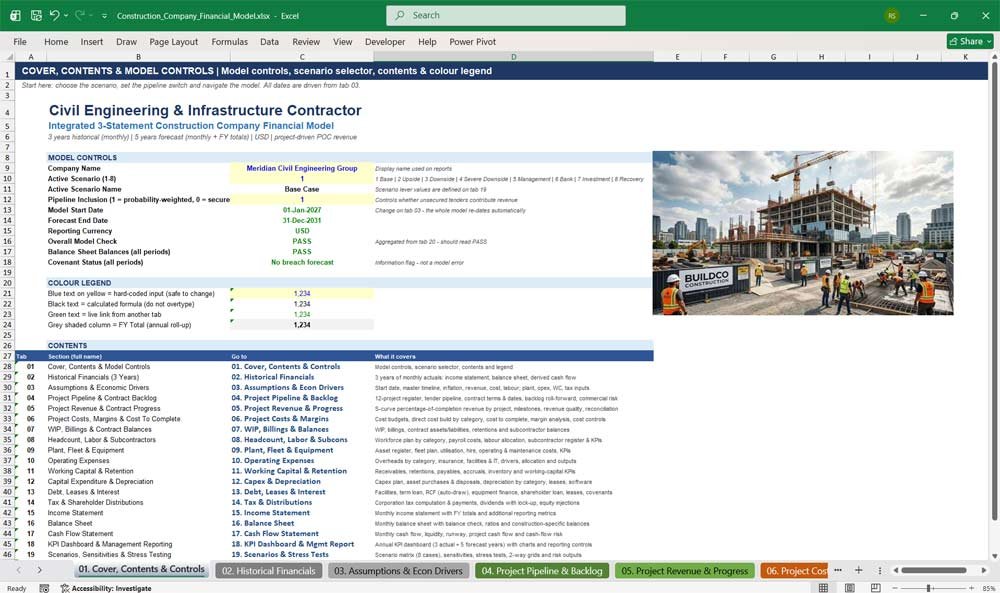The width and height of the screenshot is (1000, 593).
Task: Click the previous sheet navigation arrow
Action: pos(18,570)
